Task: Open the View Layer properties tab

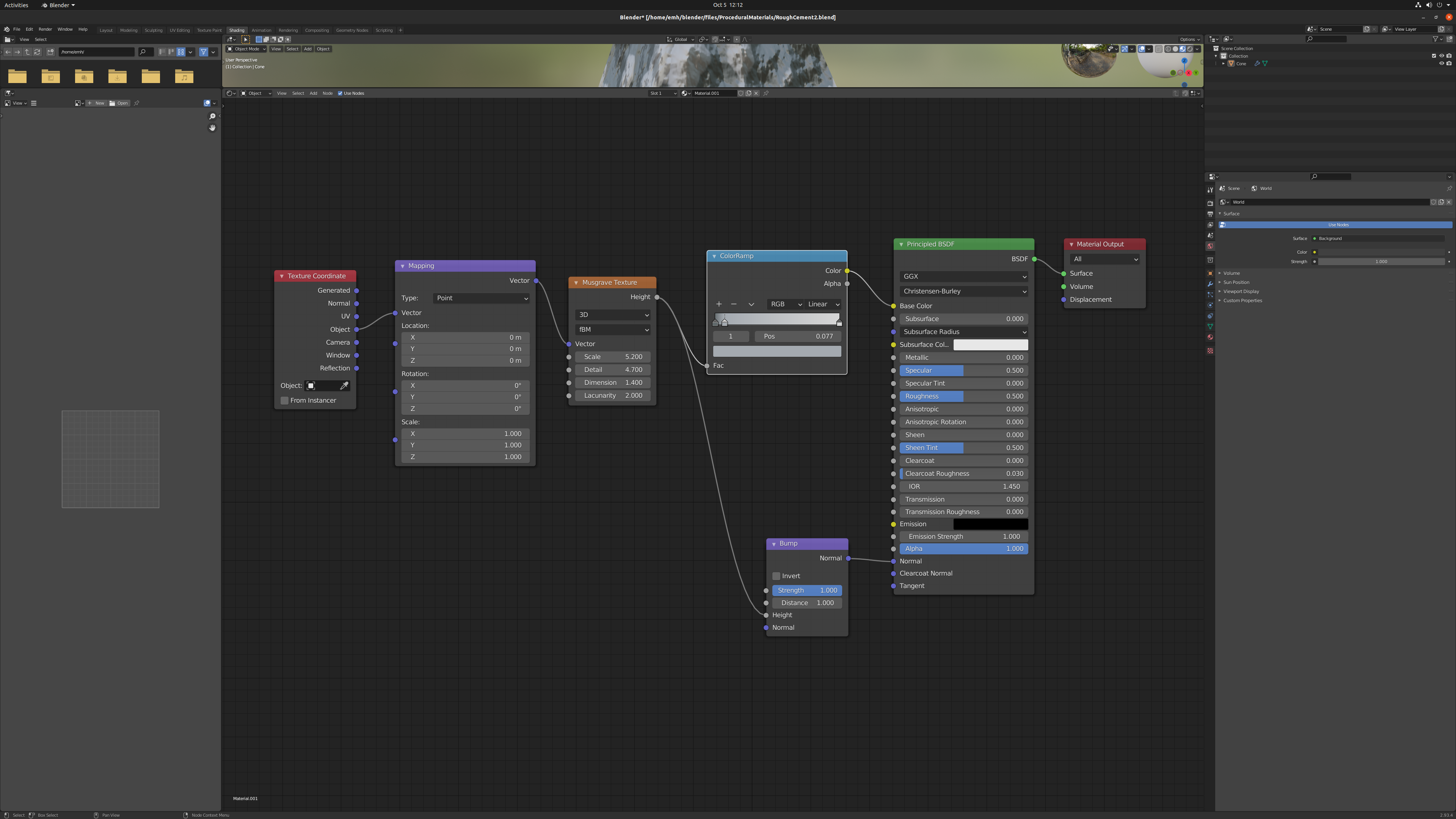Action: (1210, 225)
